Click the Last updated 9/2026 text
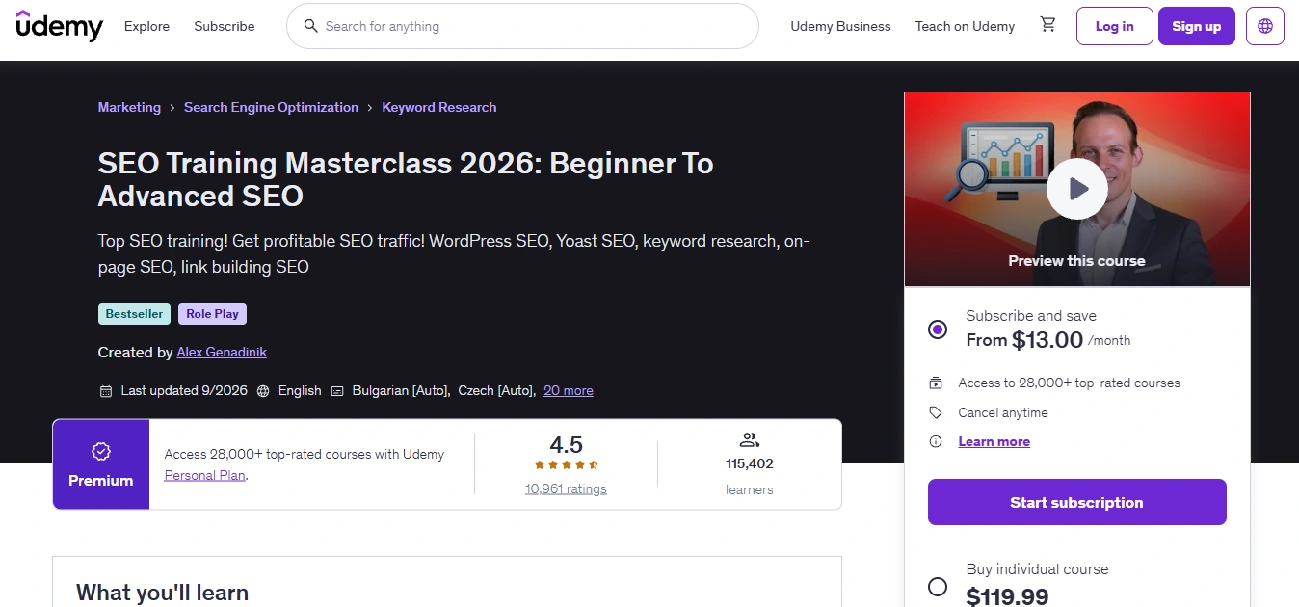Viewport: 1299px width, 607px height. (x=184, y=391)
